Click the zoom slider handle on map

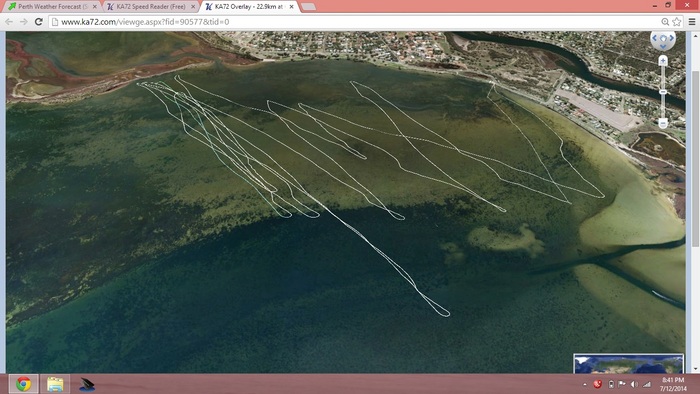[663, 91]
